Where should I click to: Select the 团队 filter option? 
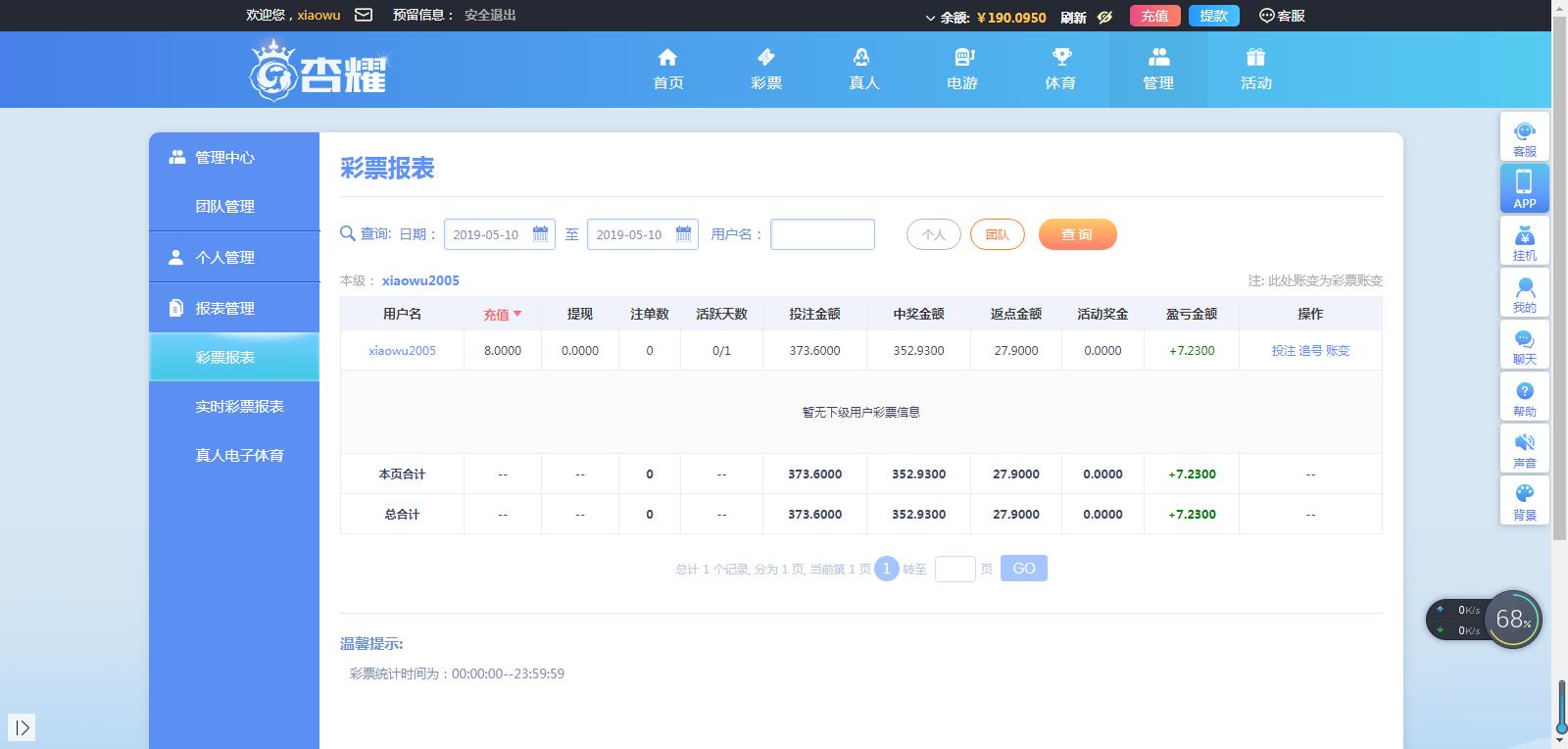[x=997, y=234]
